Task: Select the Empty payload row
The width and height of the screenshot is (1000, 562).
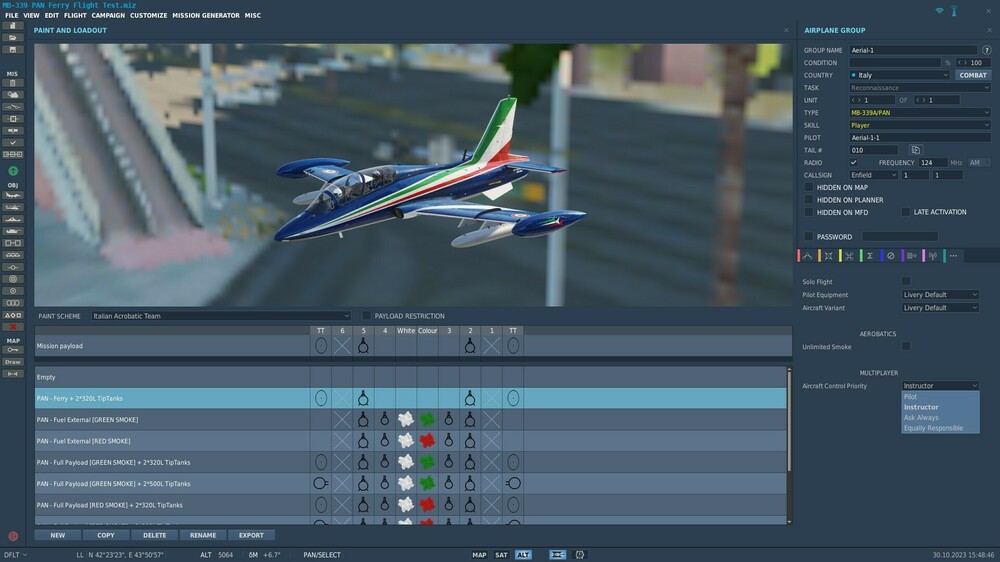Action: coord(411,377)
